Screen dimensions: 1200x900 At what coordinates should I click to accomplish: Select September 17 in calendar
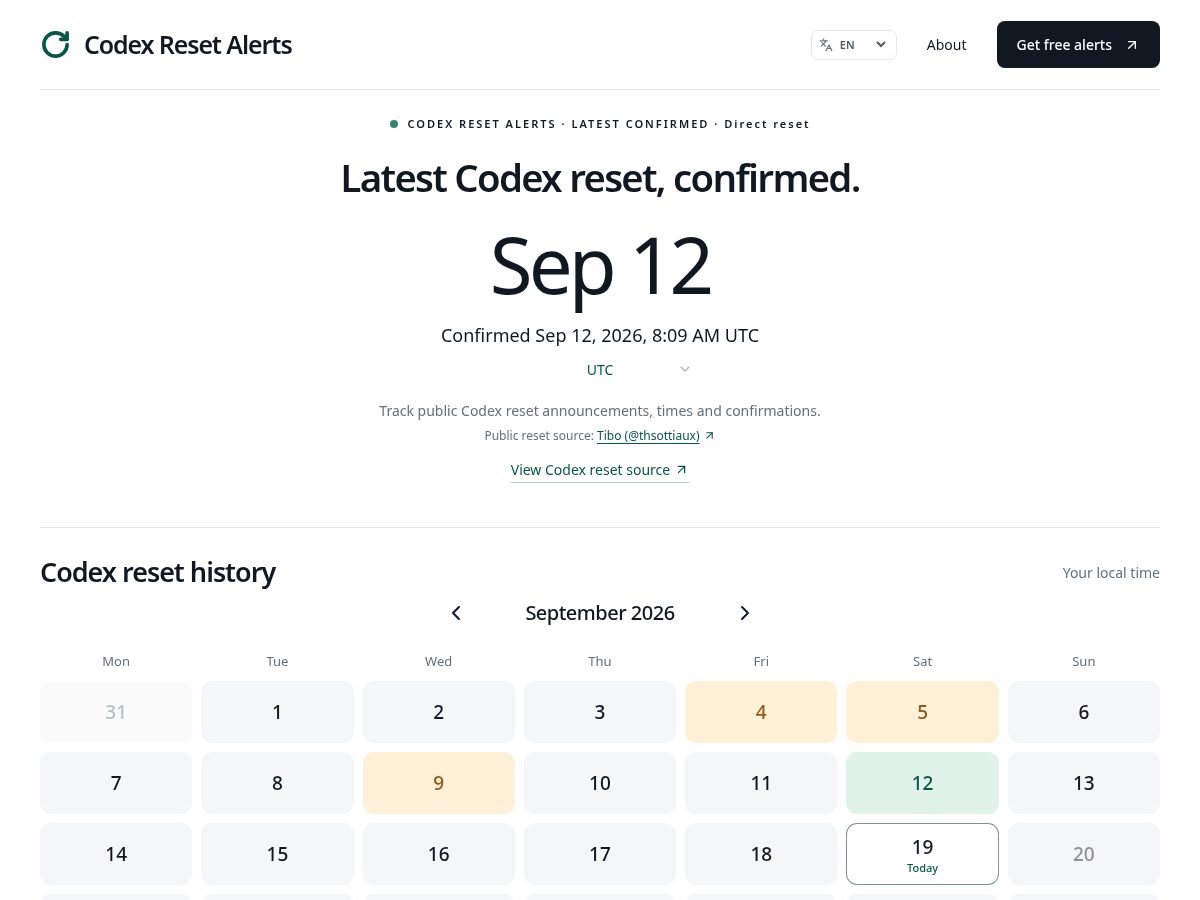600,854
